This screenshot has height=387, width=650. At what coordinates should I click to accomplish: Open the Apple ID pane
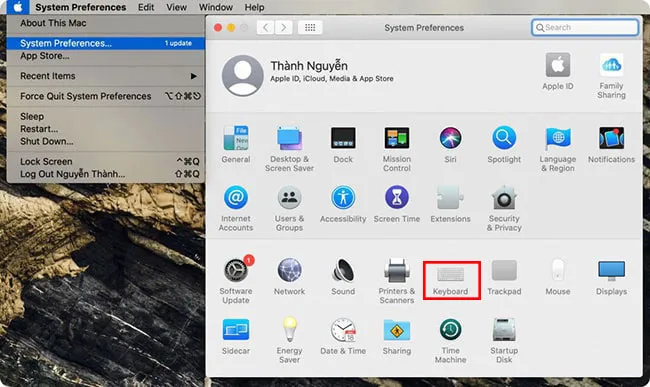pyautogui.click(x=558, y=70)
